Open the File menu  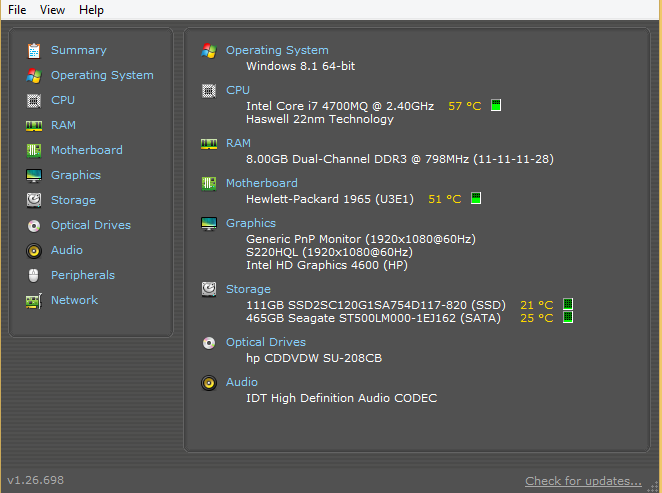click(17, 10)
